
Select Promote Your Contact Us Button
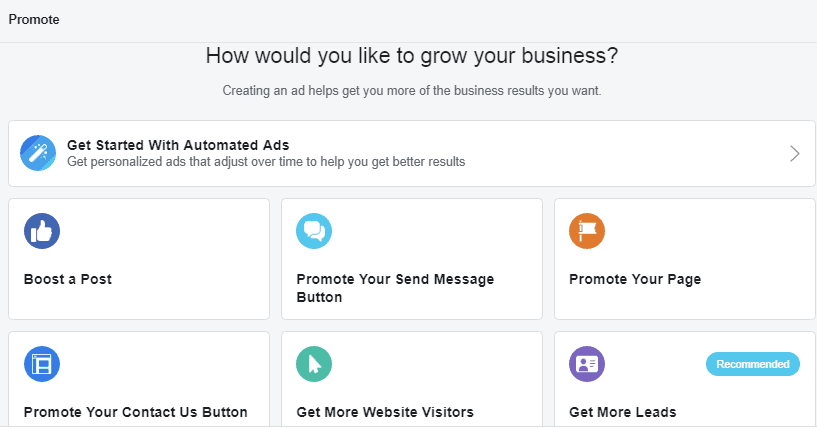[x=135, y=412]
